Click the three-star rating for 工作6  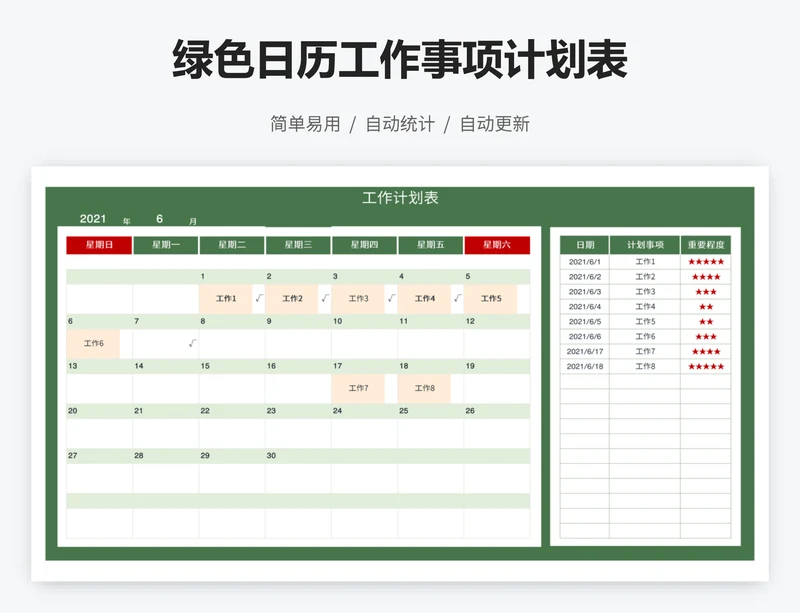[706, 337]
